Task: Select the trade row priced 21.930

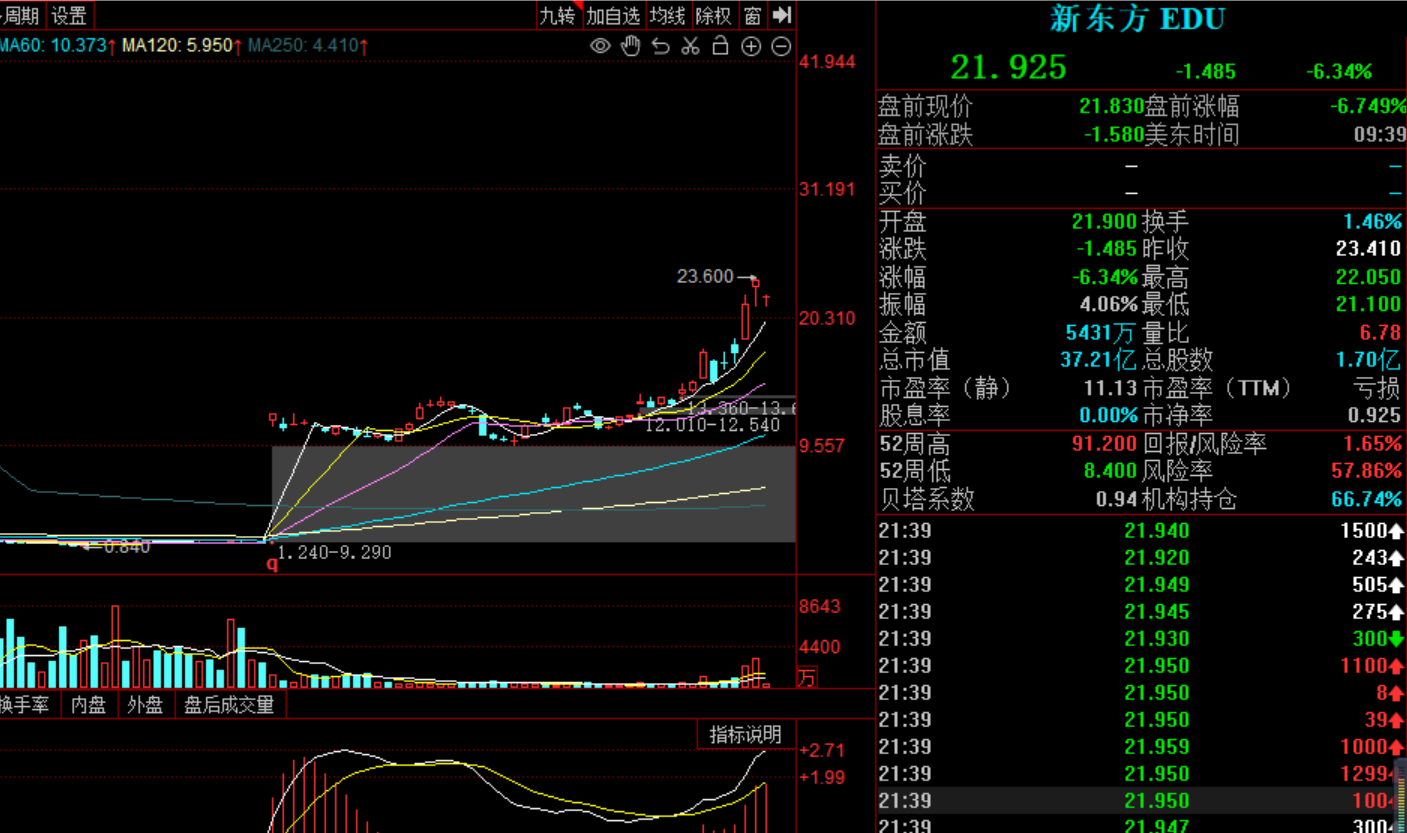Action: tap(1141, 639)
